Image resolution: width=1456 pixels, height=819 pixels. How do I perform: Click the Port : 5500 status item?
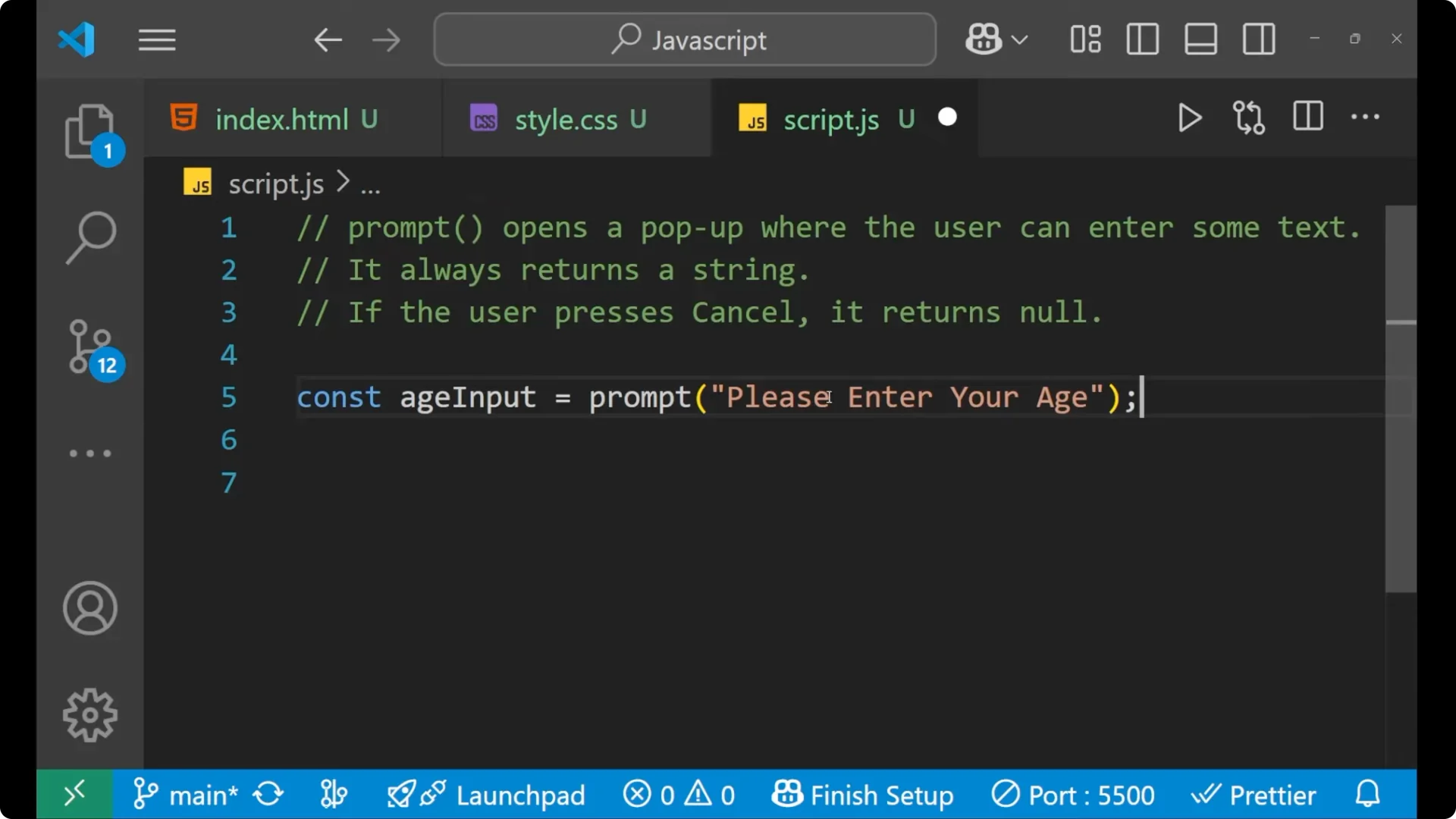1072,794
